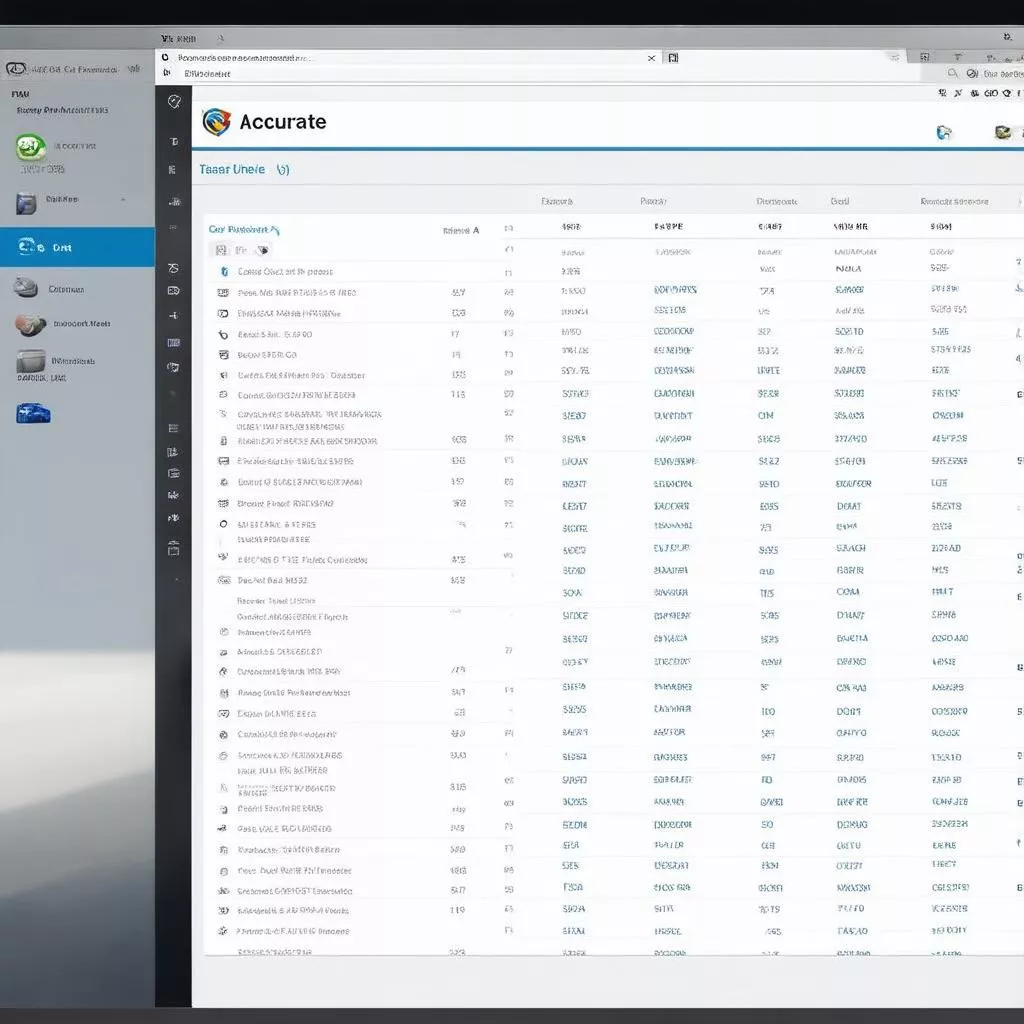Open the green icon in left panel
This screenshot has width=1024, height=1024.
tap(30, 147)
